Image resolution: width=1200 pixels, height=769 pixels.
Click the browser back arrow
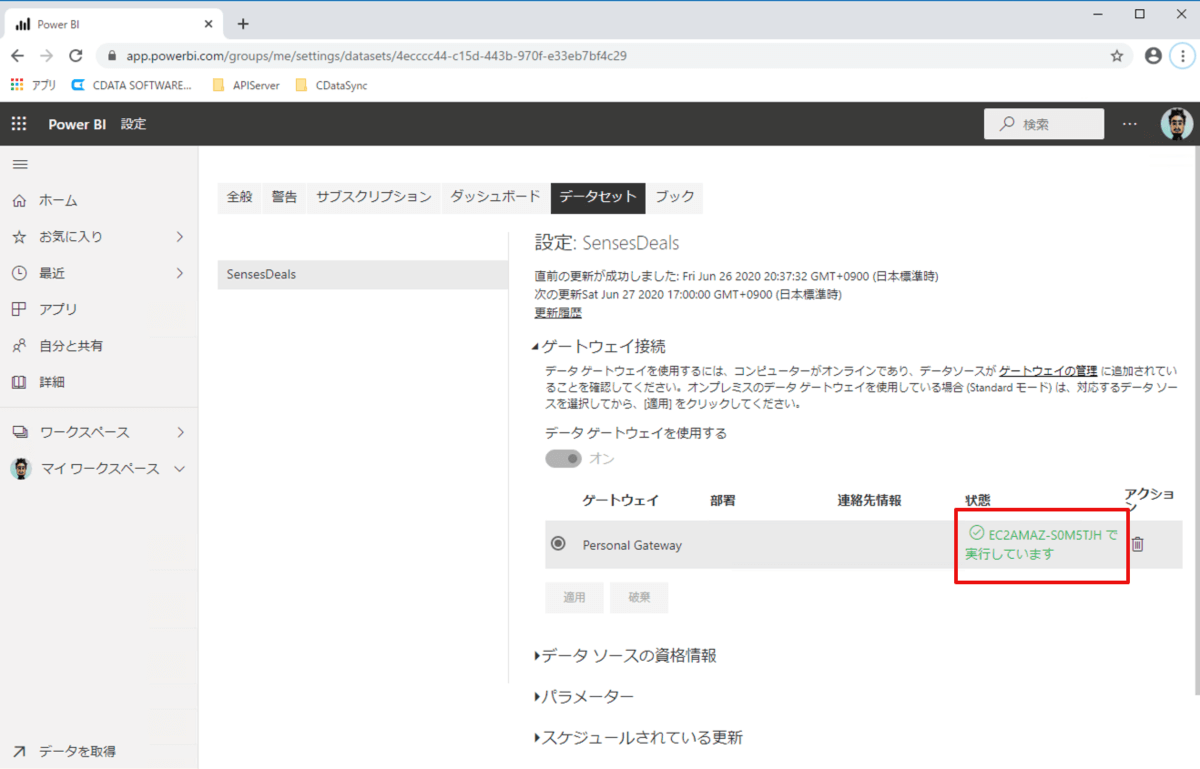tap(17, 56)
